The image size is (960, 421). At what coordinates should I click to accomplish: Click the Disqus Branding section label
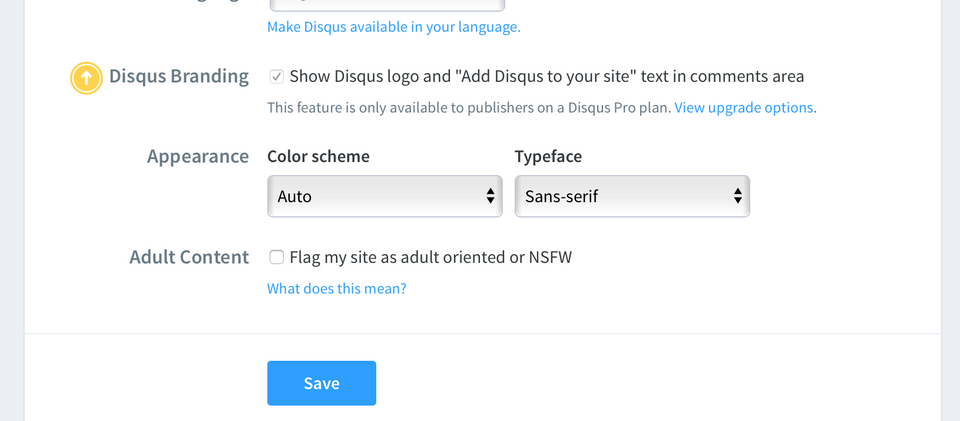[179, 76]
